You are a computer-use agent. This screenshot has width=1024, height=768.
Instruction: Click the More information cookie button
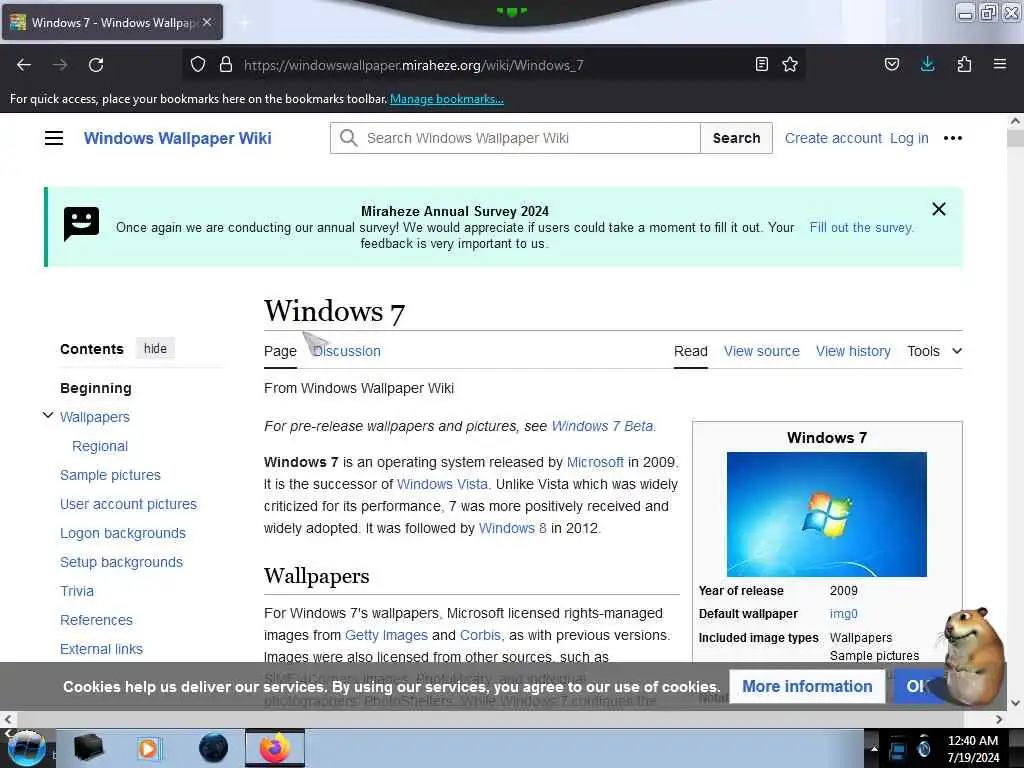807,686
